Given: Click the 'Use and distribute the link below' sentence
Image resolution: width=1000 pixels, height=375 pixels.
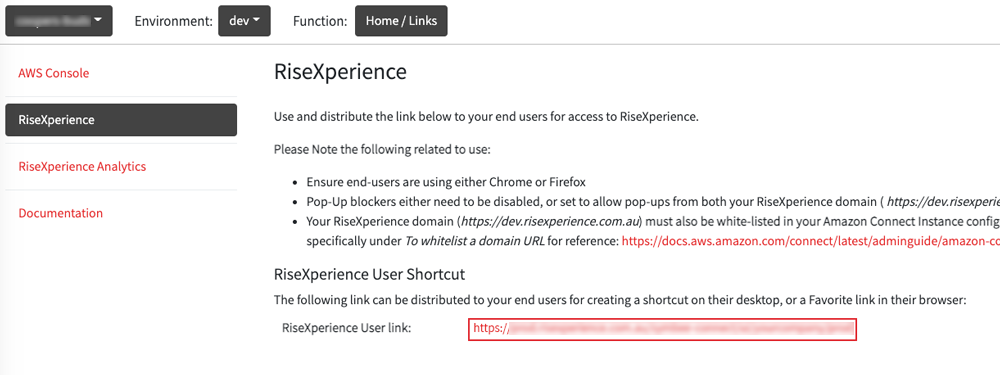Looking at the screenshot, I should tap(486, 117).
